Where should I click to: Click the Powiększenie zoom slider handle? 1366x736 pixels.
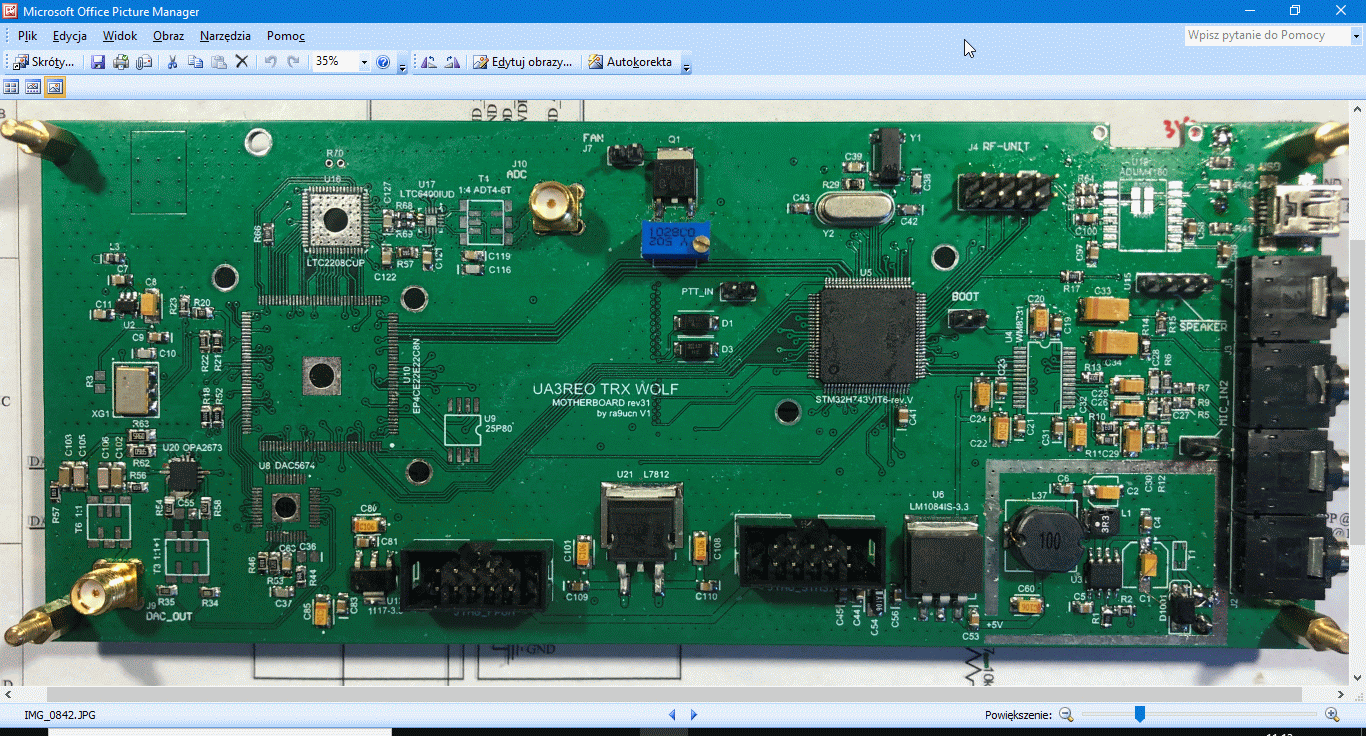pos(1139,714)
